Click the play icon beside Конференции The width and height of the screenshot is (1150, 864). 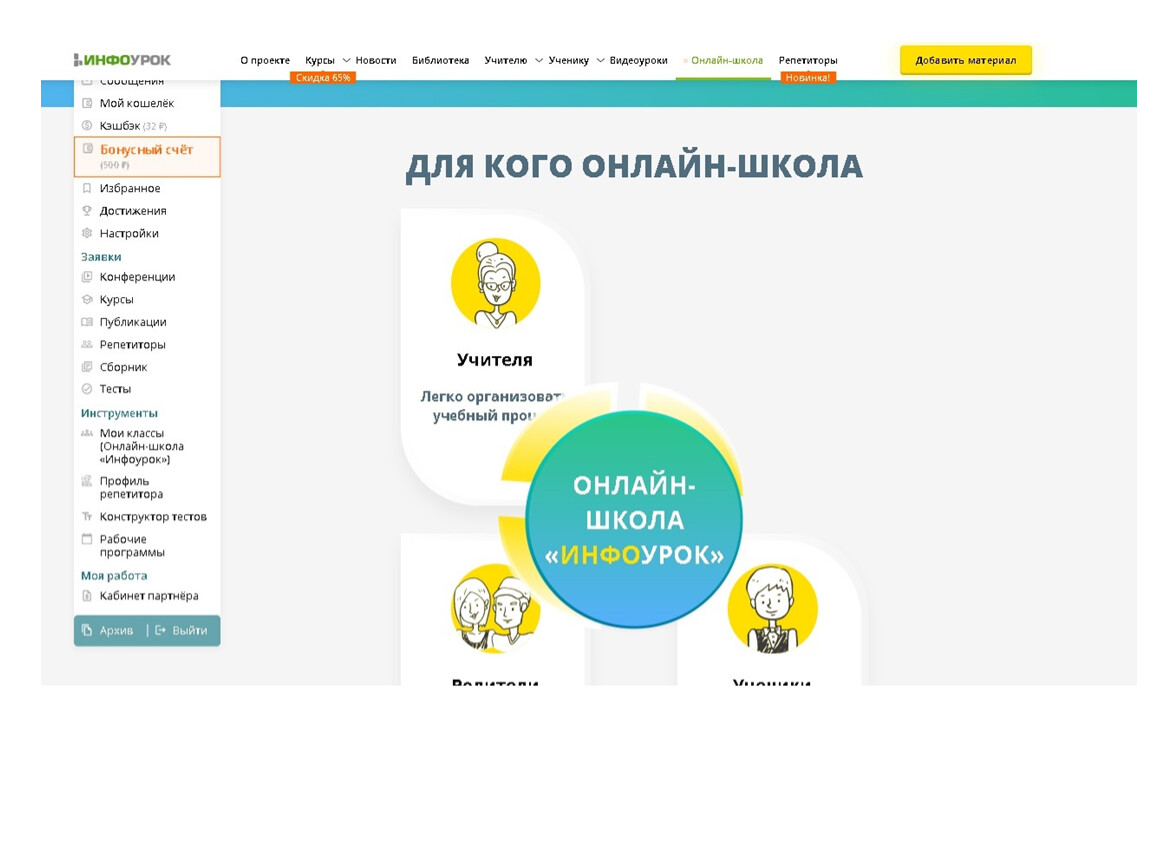click(x=87, y=277)
